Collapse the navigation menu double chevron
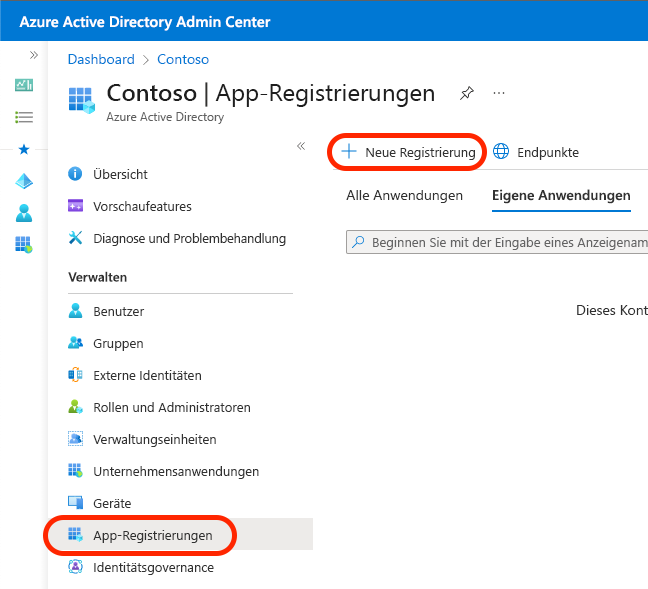Screen dimensions: 648x589 click(x=301, y=146)
